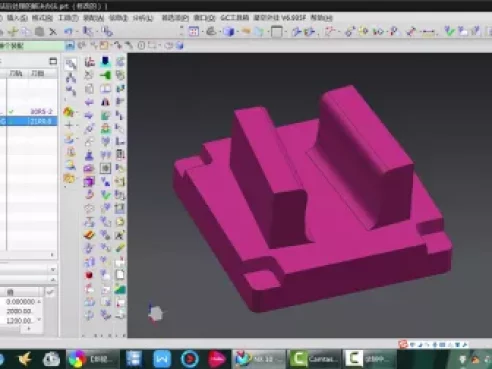Toggle the panel pin icon in navigator header
Viewport: 492px width, 369px height.
click(x=53, y=61)
